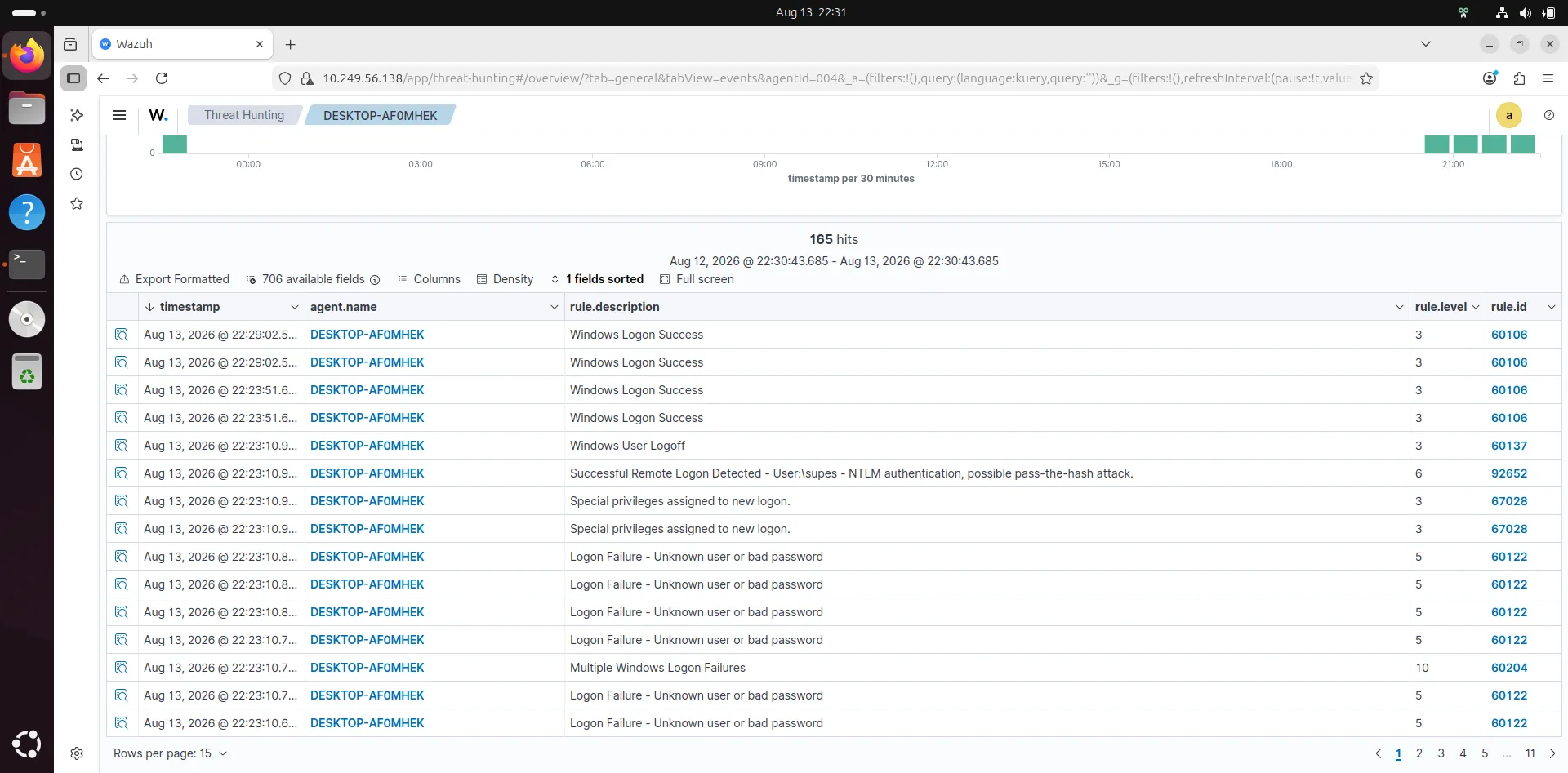Screen dimensions: 1568x773
Task: Click the Wazuh W. logo
Action: click(x=158, y=115)
